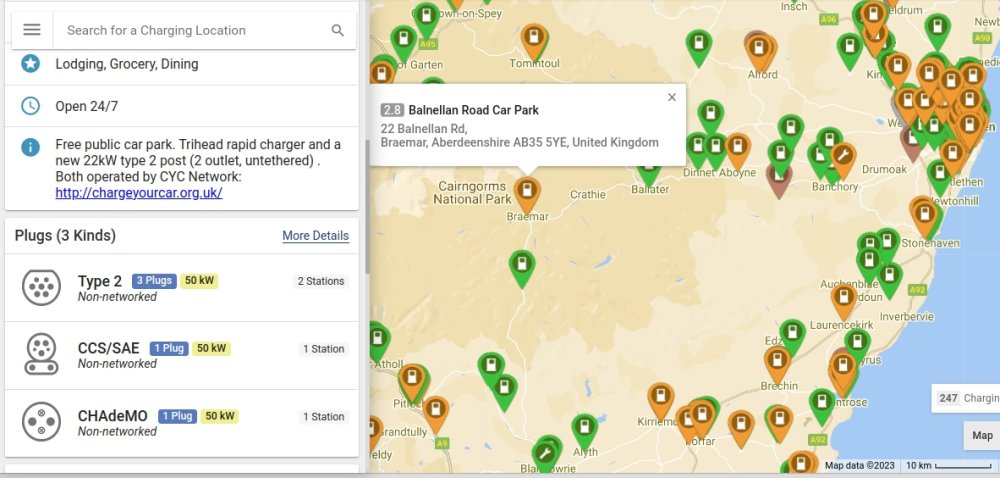
Task: Click the orange pin at Tomintoul
Action: pyautogui.click(x=534, y=40)
